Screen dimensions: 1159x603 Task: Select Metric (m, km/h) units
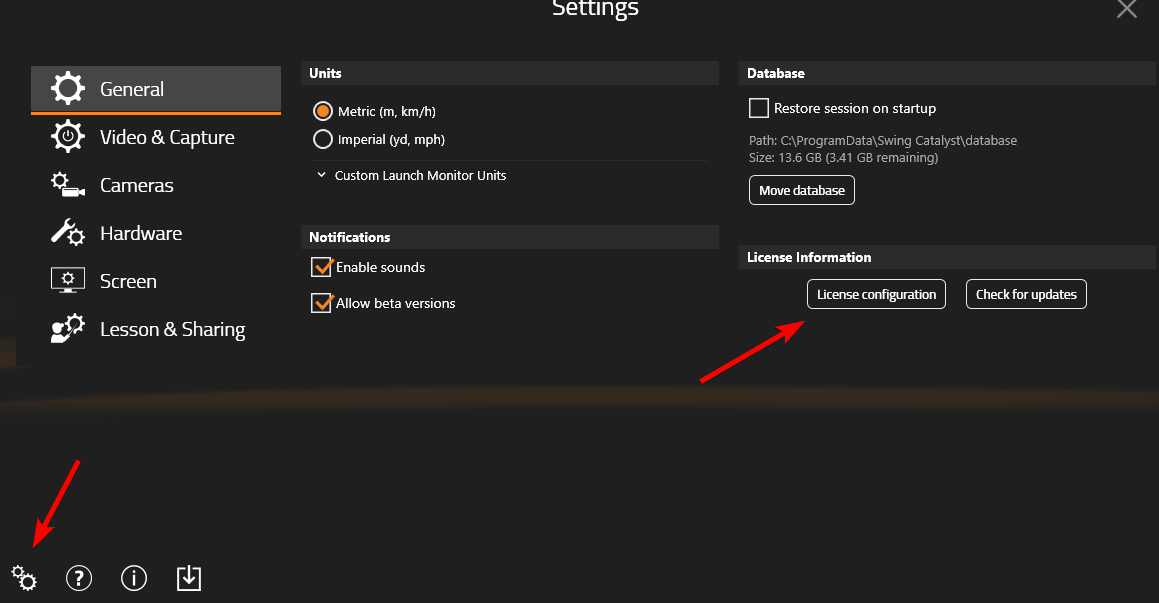pyautogui.click(x=322, y=111)
